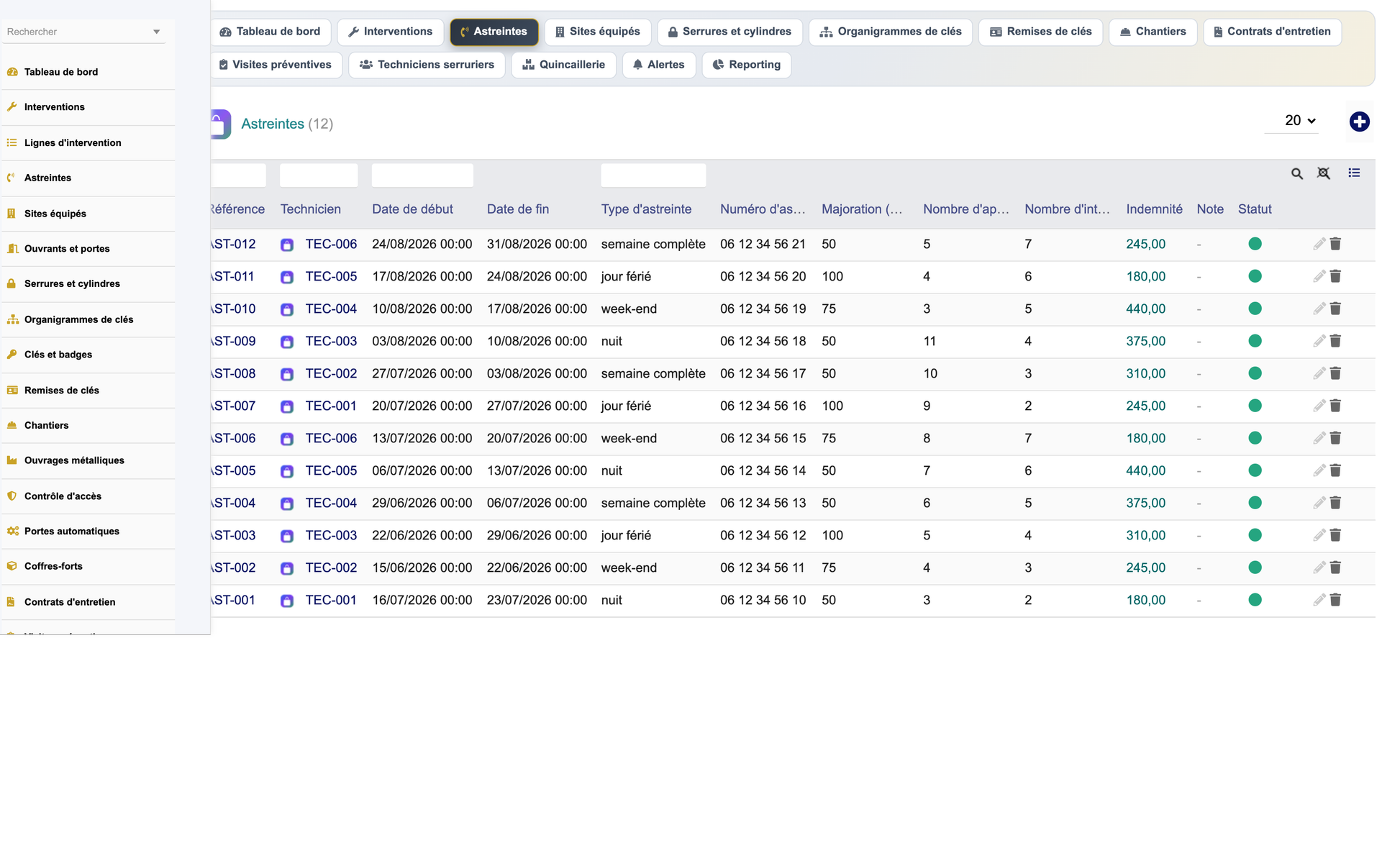
Task: Click technician icon beside TEC-001 in AST-001 row
Action: point(287,601)
